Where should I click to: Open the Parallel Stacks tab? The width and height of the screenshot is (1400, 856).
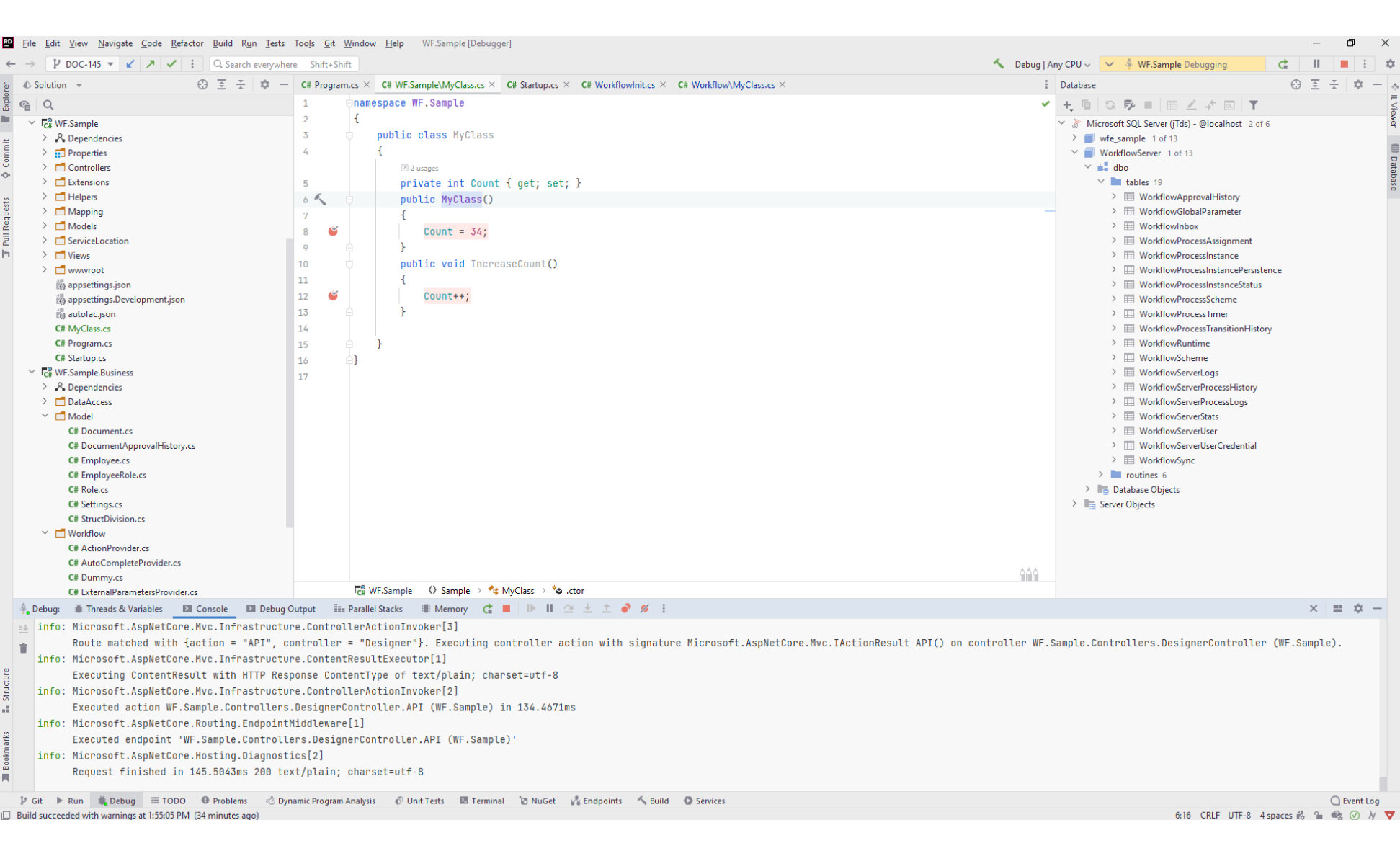(x=368, y=609)
